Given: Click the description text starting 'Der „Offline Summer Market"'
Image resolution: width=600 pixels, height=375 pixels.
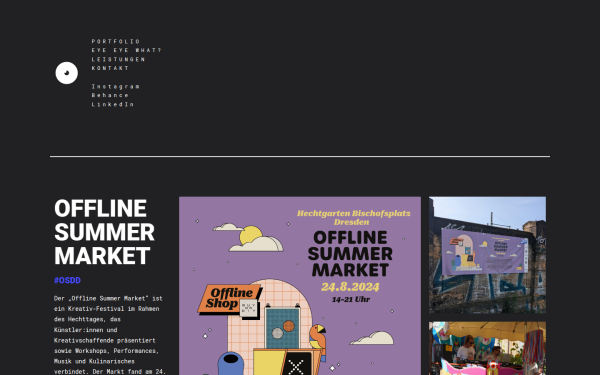Looking at the screenshot, I should 110,334.
